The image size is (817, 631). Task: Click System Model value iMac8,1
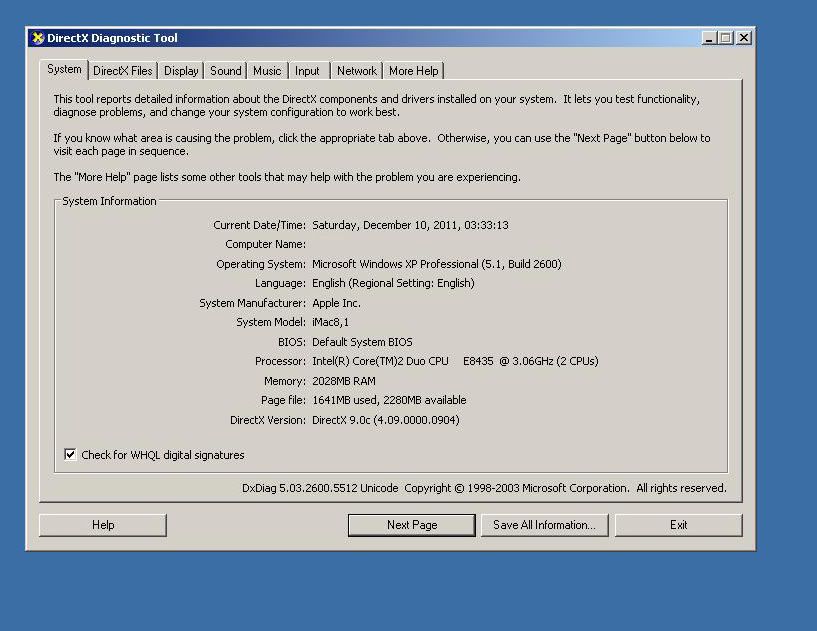(x=330, y=323)
